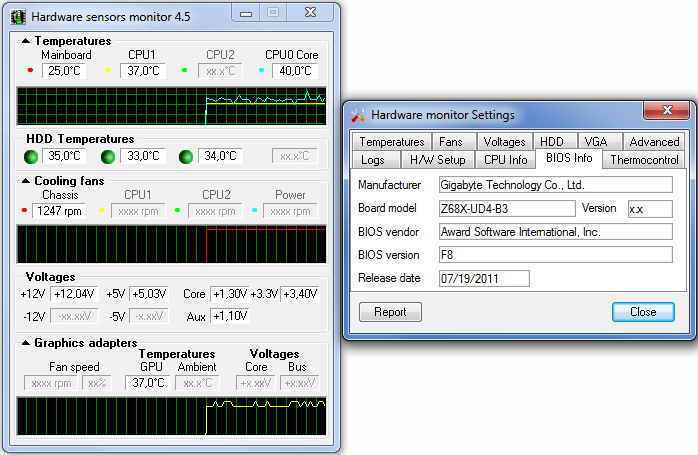Switch to the CPU Info tab
The width and height of the screenshot is (698, 455).
click(505, 159)
